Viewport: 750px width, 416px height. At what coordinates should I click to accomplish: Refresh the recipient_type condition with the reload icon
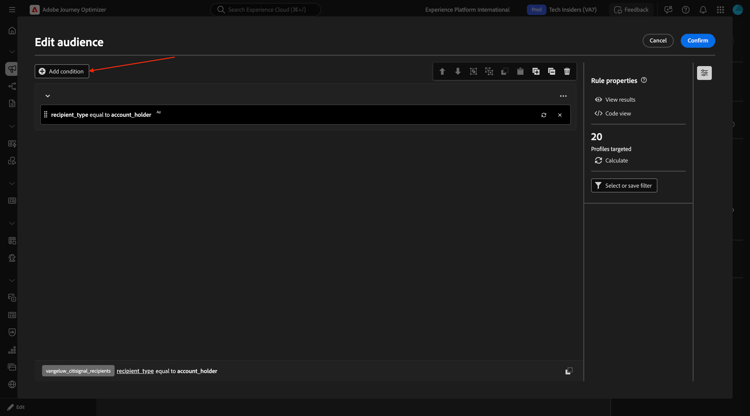pos(543,115)
